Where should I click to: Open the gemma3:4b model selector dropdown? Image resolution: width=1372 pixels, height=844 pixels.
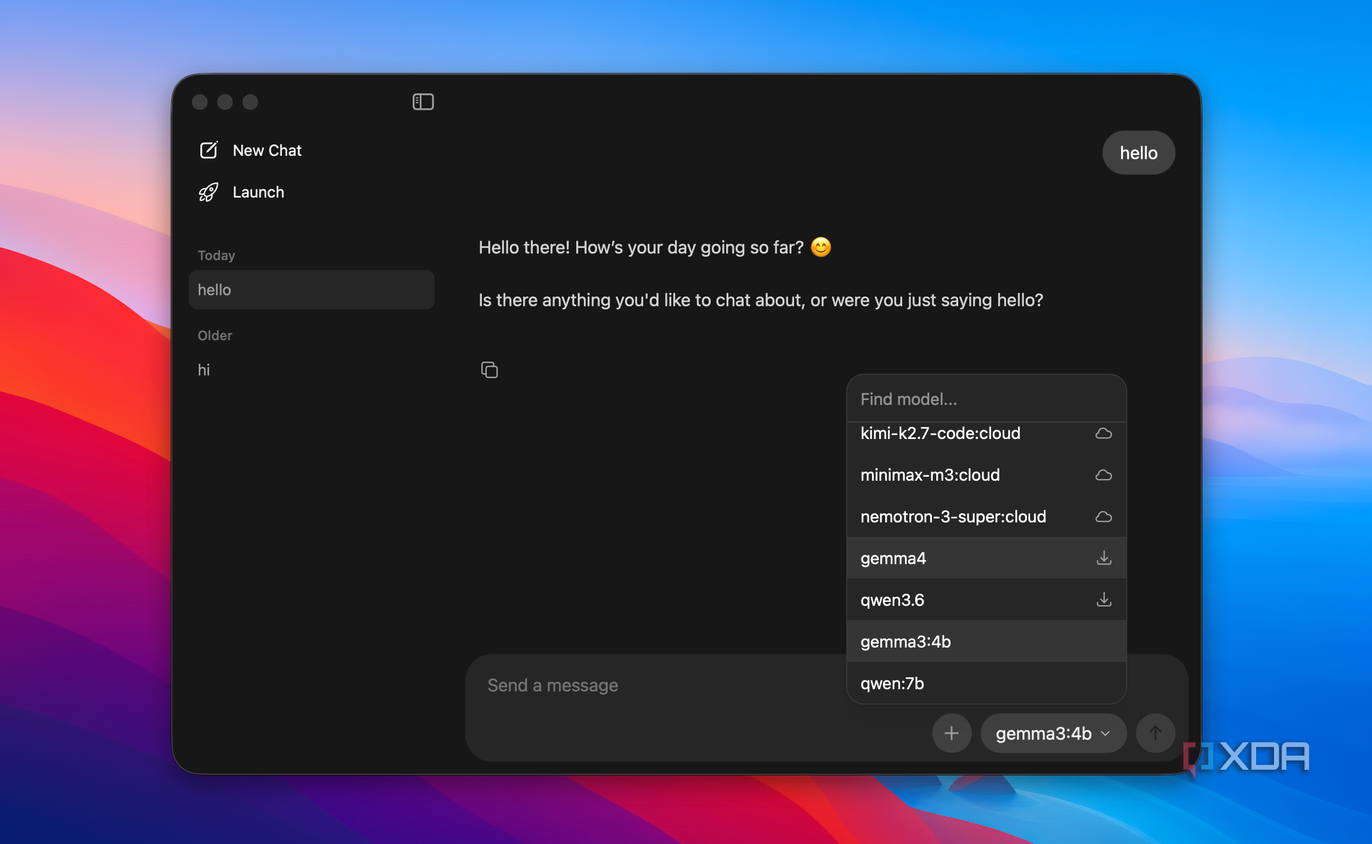point(1053,733)
